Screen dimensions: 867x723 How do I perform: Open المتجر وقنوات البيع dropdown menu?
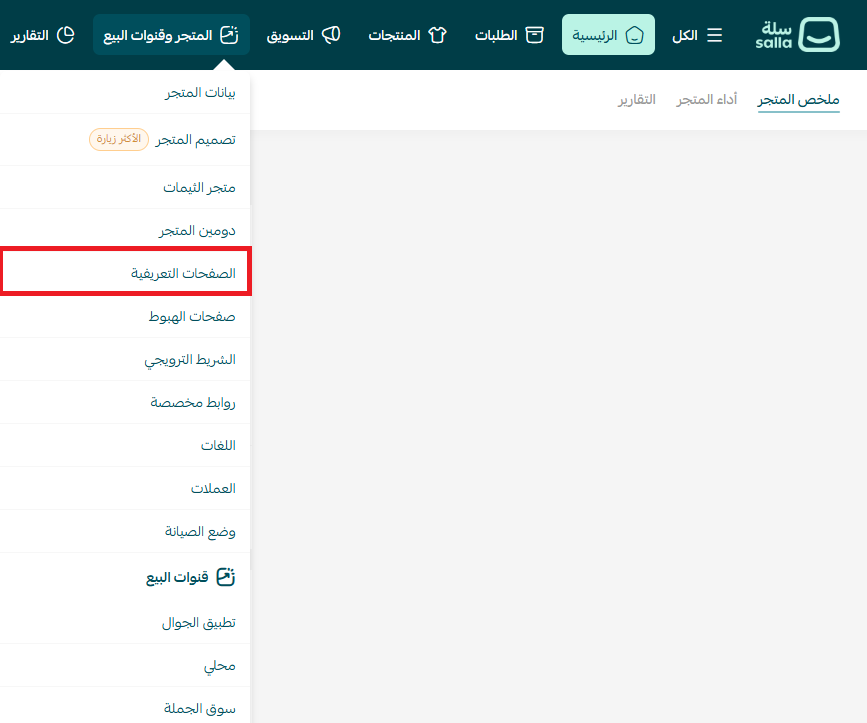pyautogui.click(x=171, y=35)
